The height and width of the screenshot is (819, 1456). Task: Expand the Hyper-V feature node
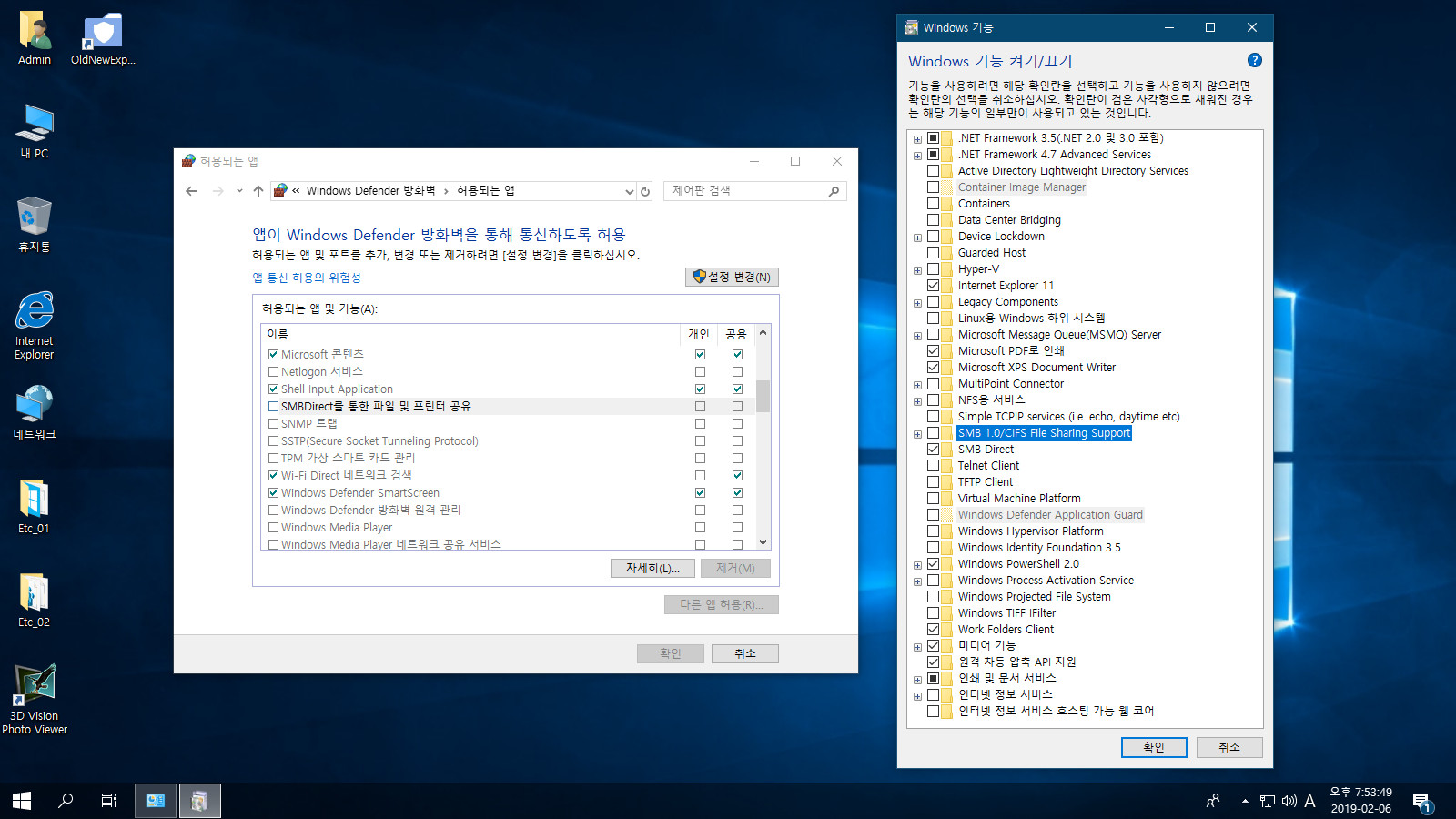point(917,270)
